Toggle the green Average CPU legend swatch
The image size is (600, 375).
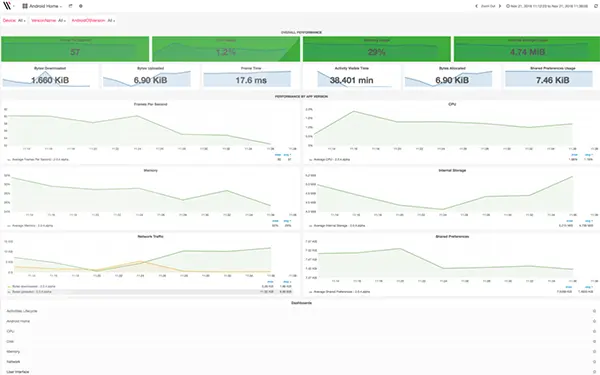pyautogui.click(x=311, y=159)
